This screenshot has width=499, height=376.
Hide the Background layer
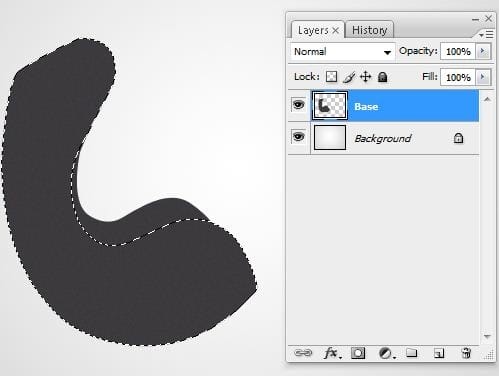[x=298, y=137]
